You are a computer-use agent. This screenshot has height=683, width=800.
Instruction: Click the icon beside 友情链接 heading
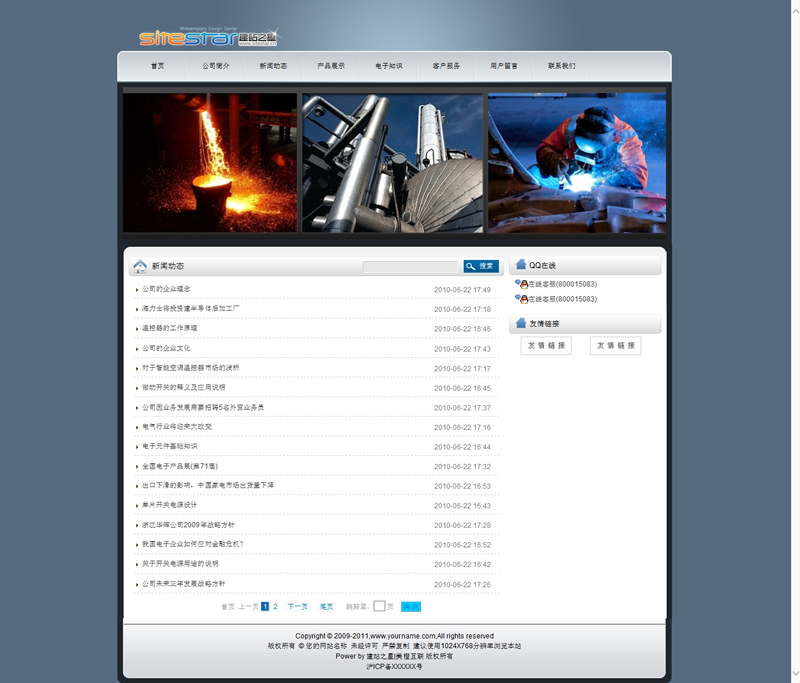[x=520, y=323]
